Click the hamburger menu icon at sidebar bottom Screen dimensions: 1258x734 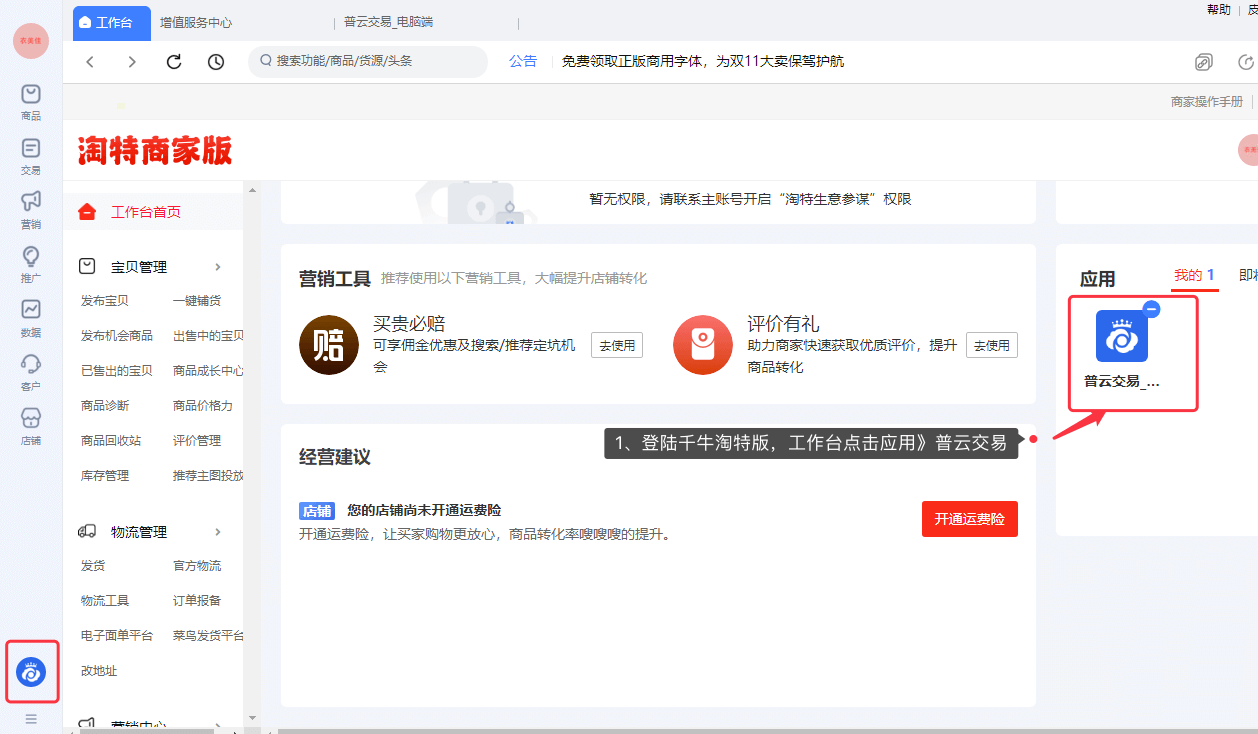click(x=31, y=719)
